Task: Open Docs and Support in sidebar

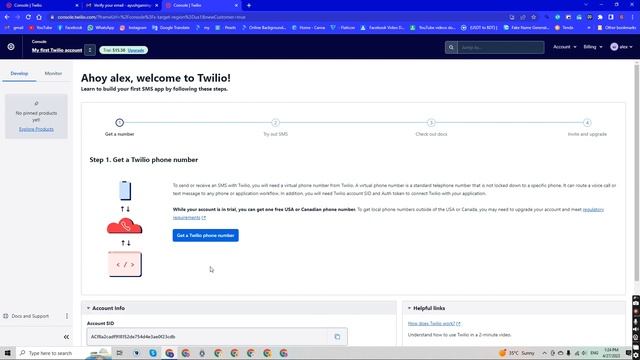Action: pyautogui.click(x=30, y=316)
